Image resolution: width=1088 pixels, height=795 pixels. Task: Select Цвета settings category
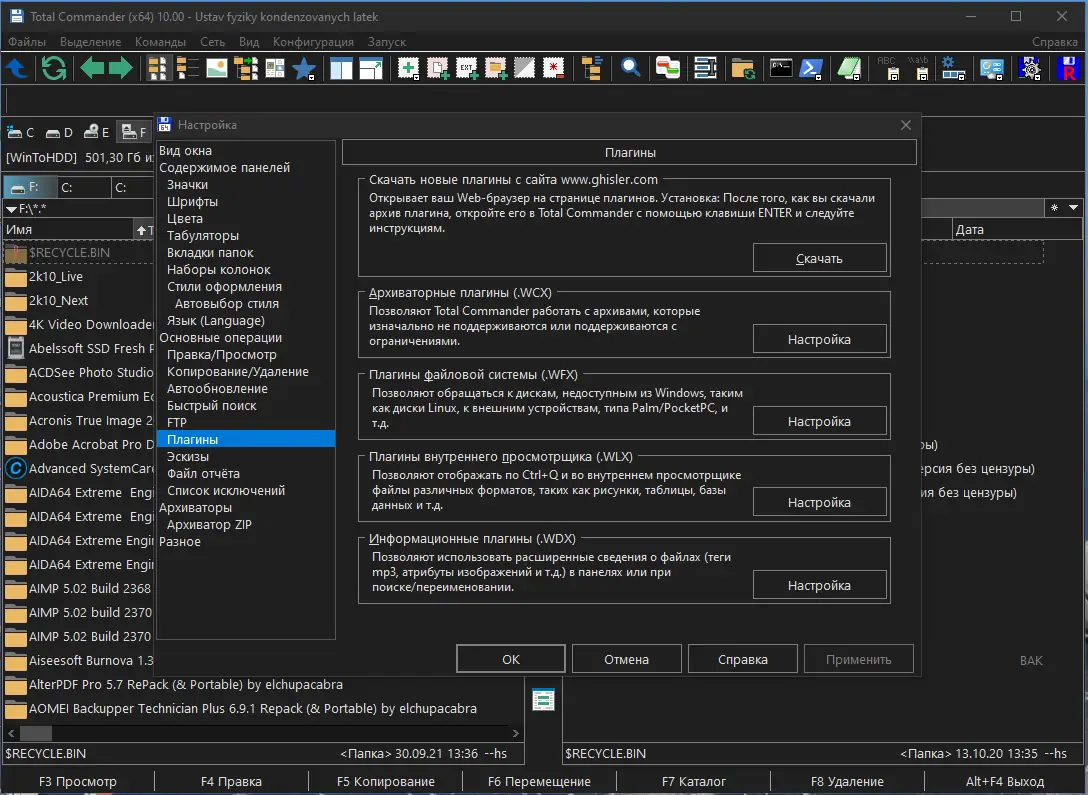pyautogui.click(x=185, y=219)
